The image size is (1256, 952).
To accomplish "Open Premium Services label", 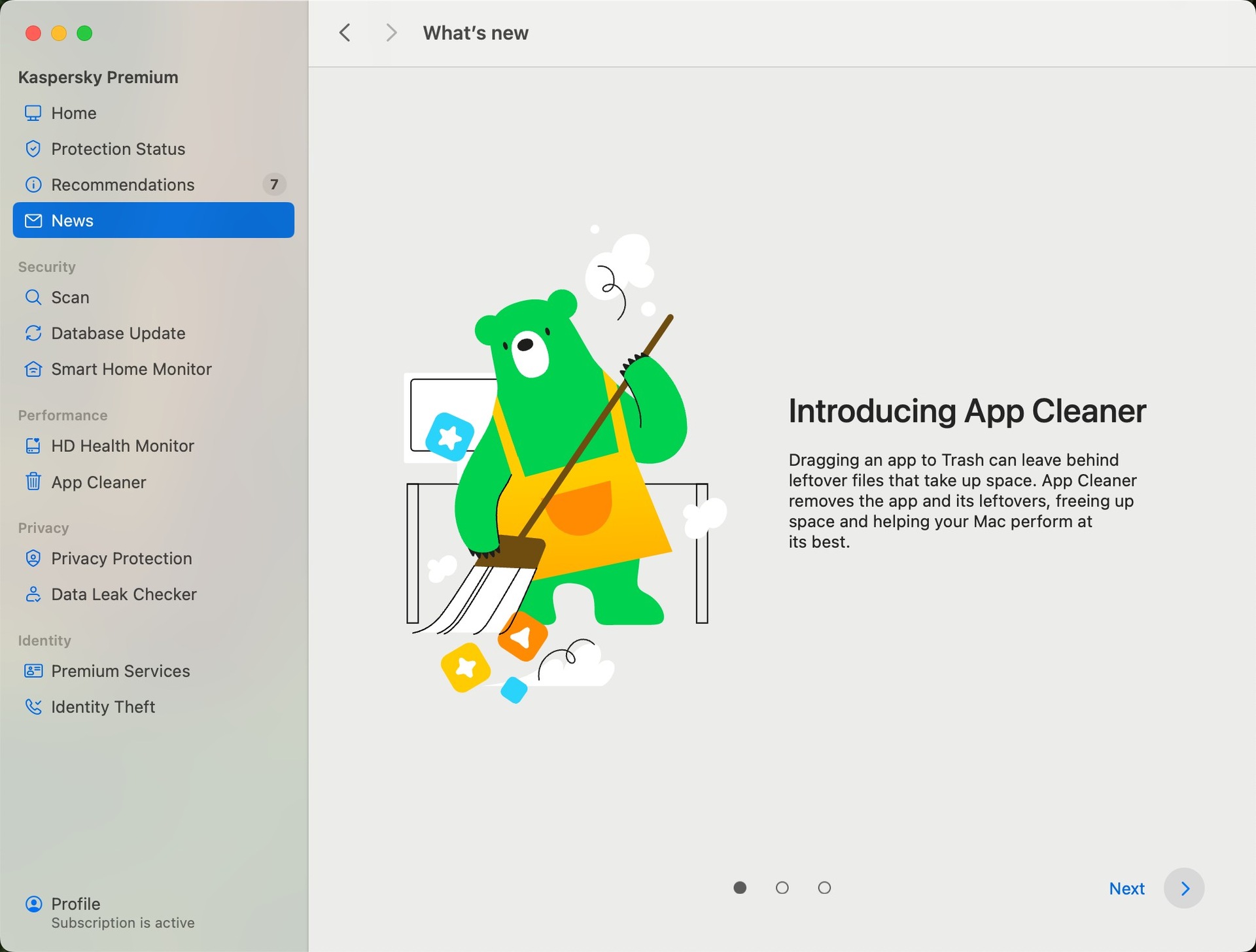I will [x=120, y=671].
